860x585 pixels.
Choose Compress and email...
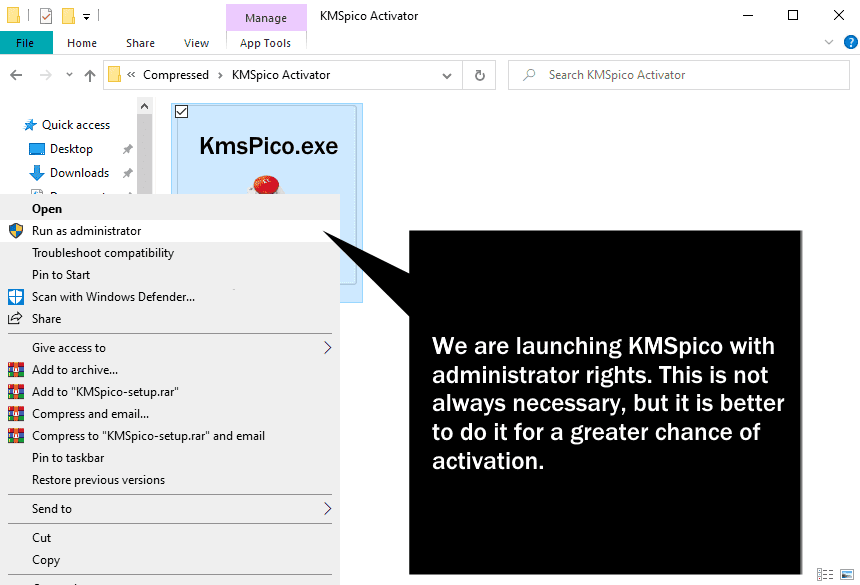point(170,413)
